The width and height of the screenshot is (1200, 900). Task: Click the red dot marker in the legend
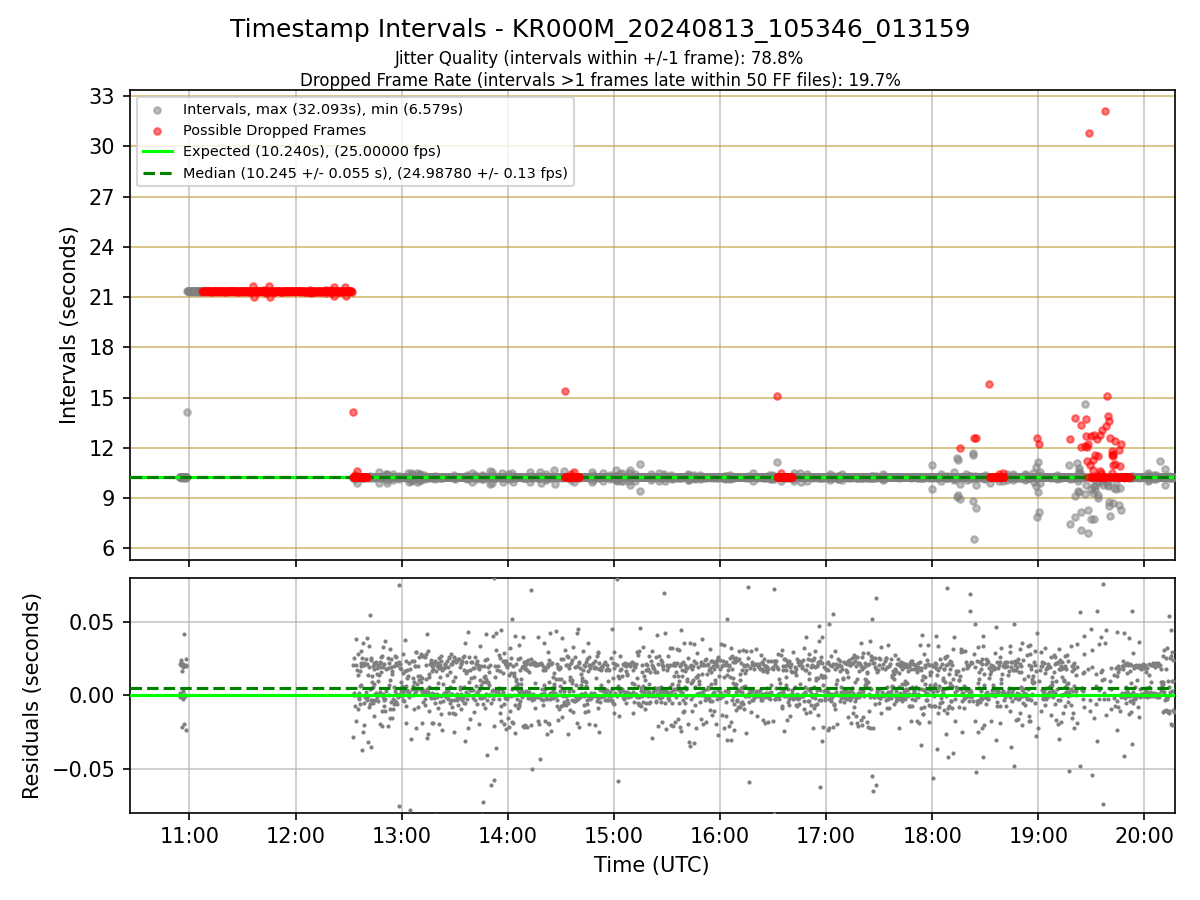point(157,130)
